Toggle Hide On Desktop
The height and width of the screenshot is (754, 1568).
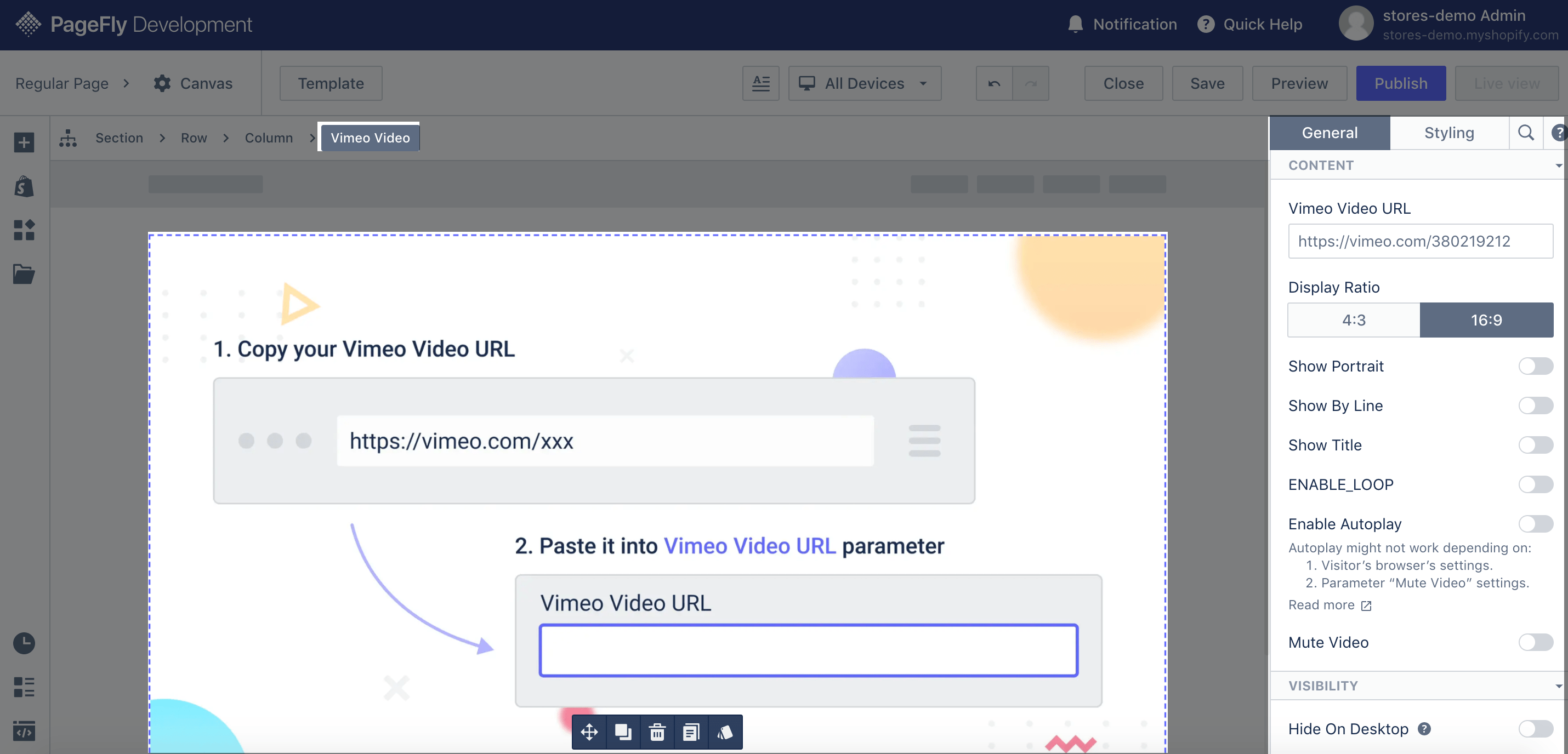(x=1535, y=728)
